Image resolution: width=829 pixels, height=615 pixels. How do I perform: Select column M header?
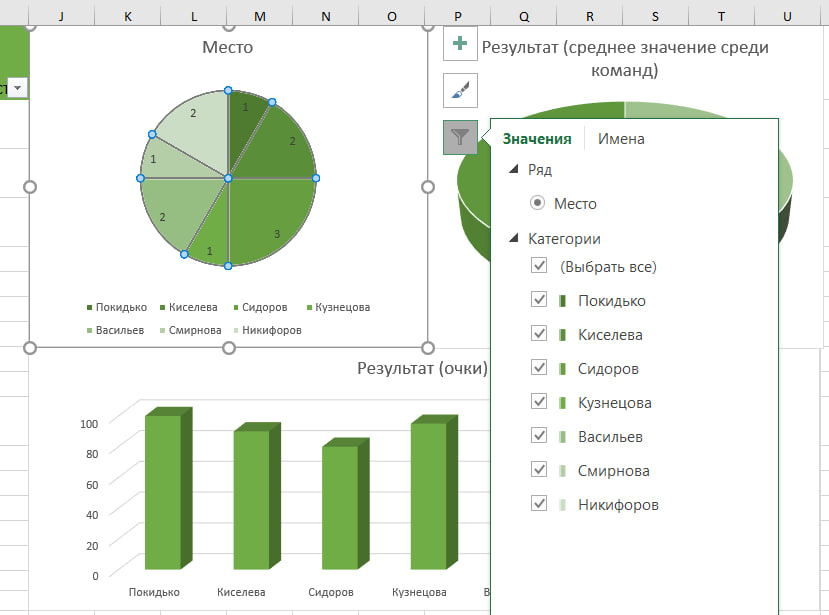coord(260,16)
